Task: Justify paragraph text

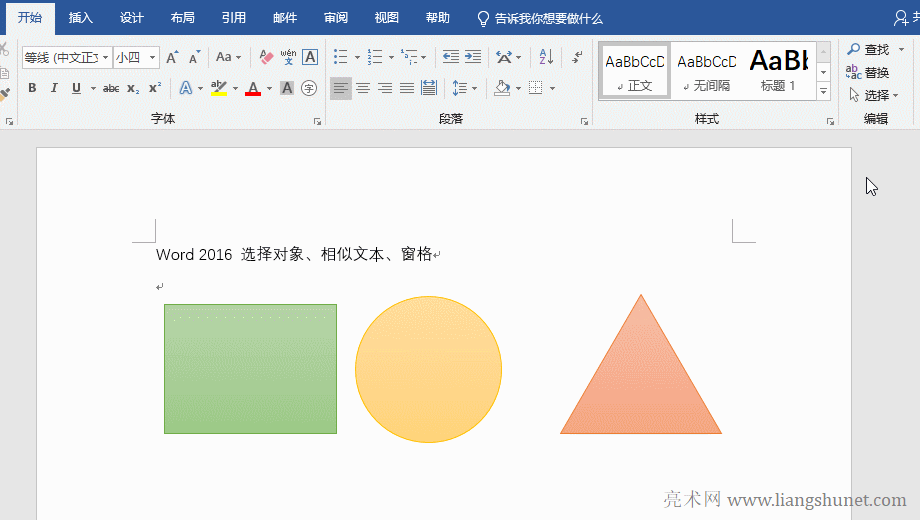Action: [x=407, y=88]
